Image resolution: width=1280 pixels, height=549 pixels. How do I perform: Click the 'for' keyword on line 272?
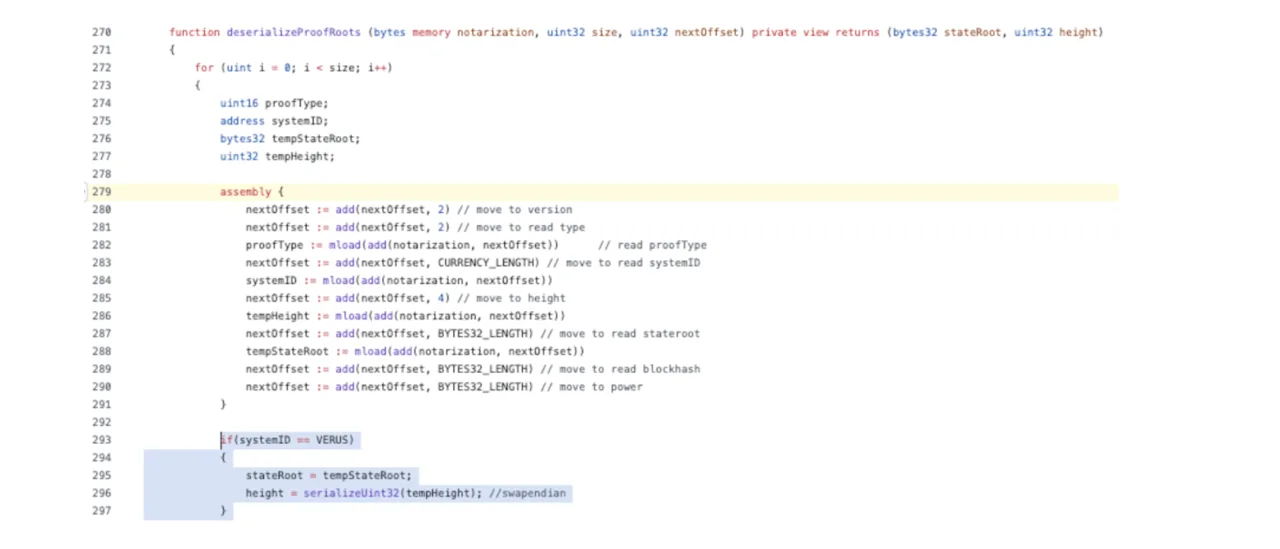click(x=204, y=68)
